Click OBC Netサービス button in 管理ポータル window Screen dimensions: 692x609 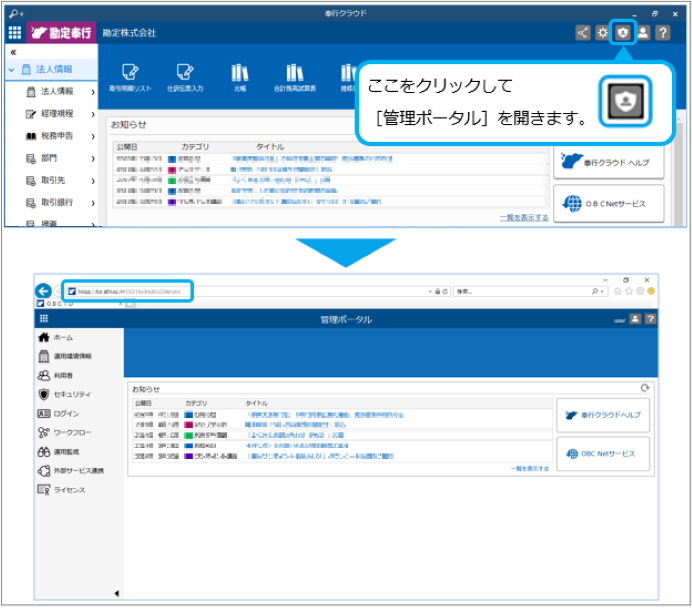click(x=603, y=454)
